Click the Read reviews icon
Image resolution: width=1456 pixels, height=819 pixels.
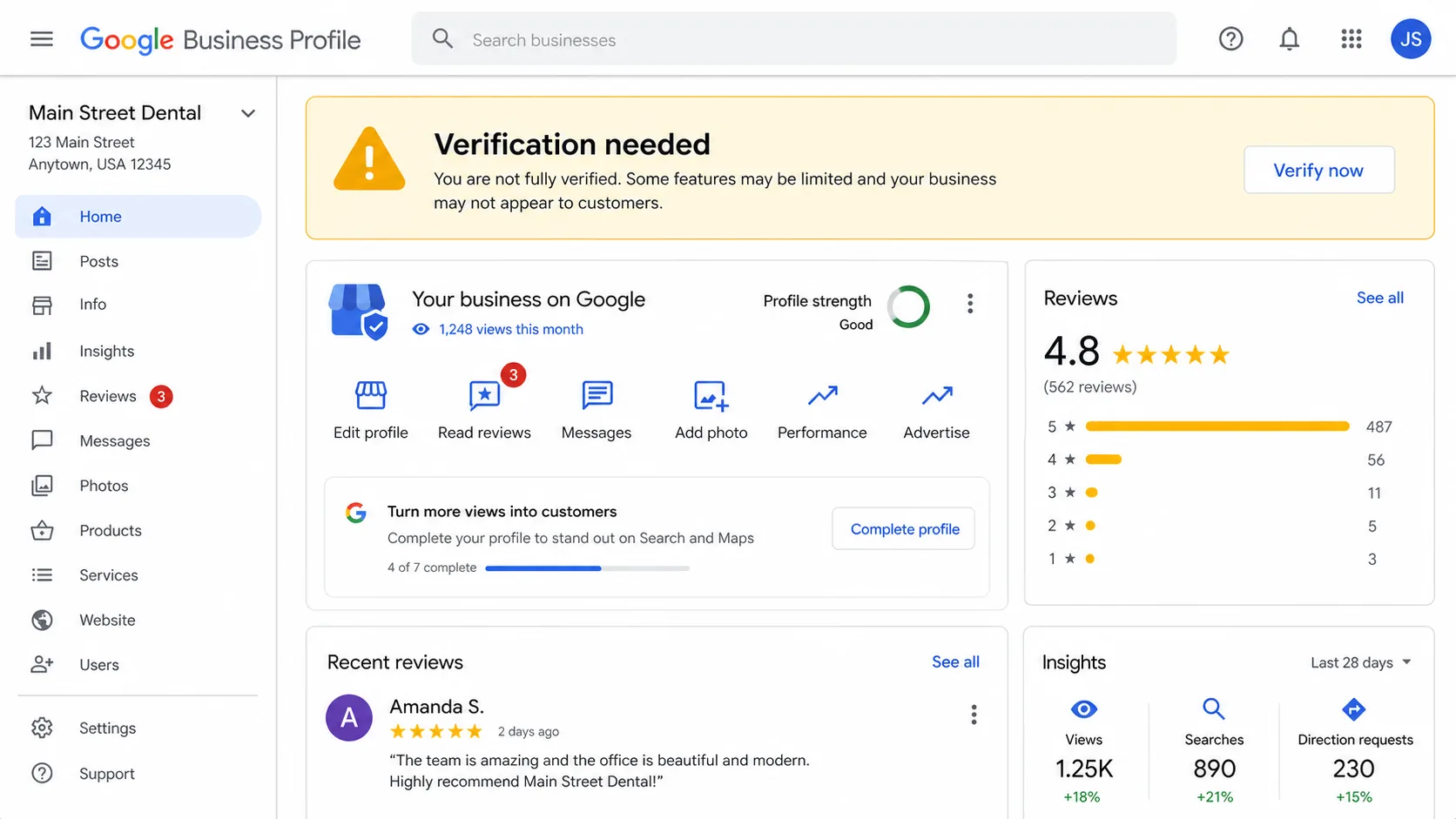click(x=484, y=395)
